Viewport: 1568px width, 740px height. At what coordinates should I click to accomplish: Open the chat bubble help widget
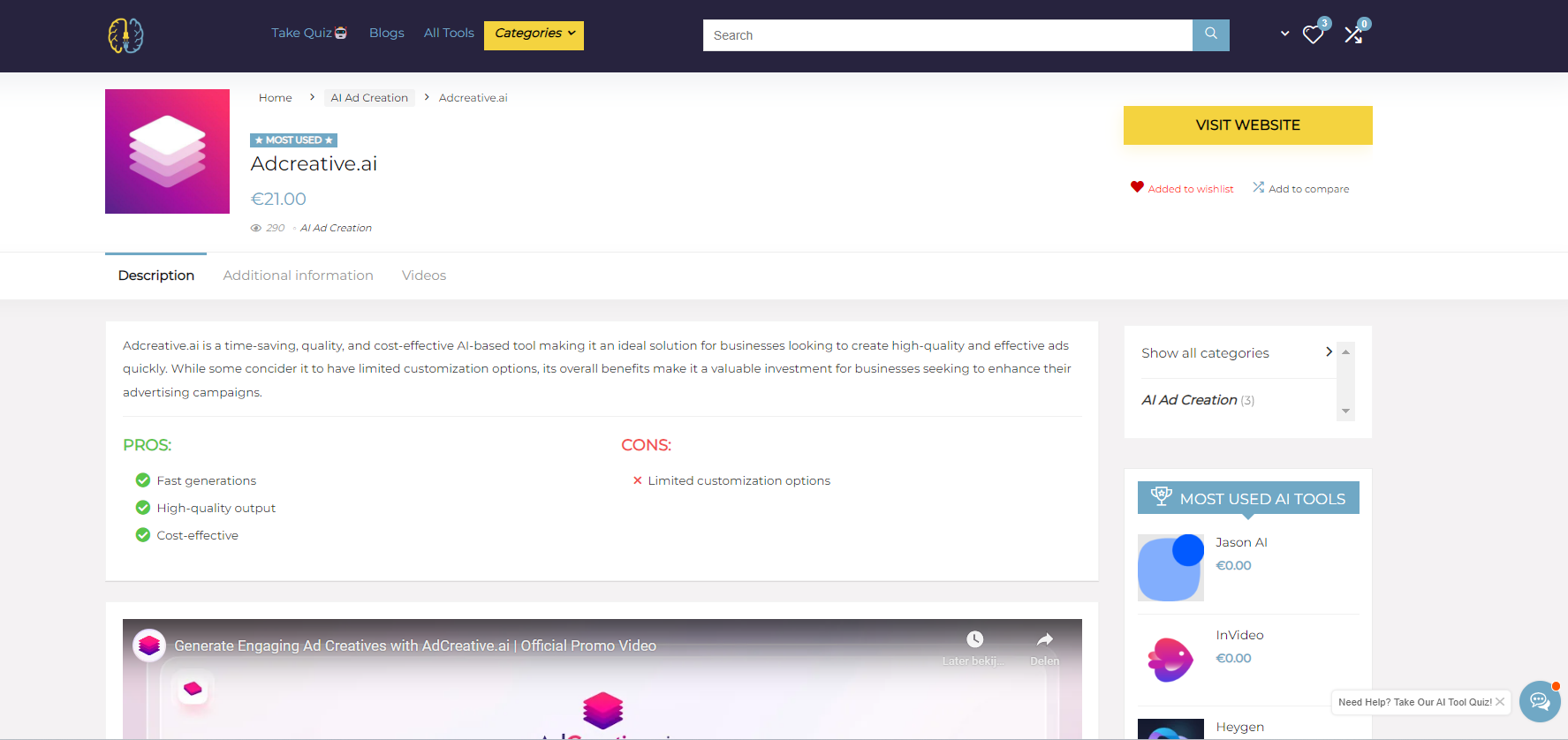point(1540,701)
